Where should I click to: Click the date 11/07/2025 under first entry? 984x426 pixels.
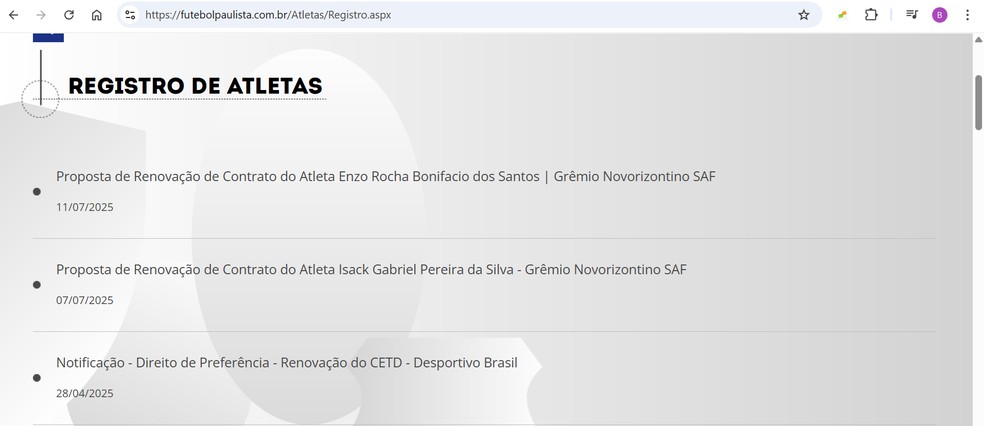click(x=85, y=207)
